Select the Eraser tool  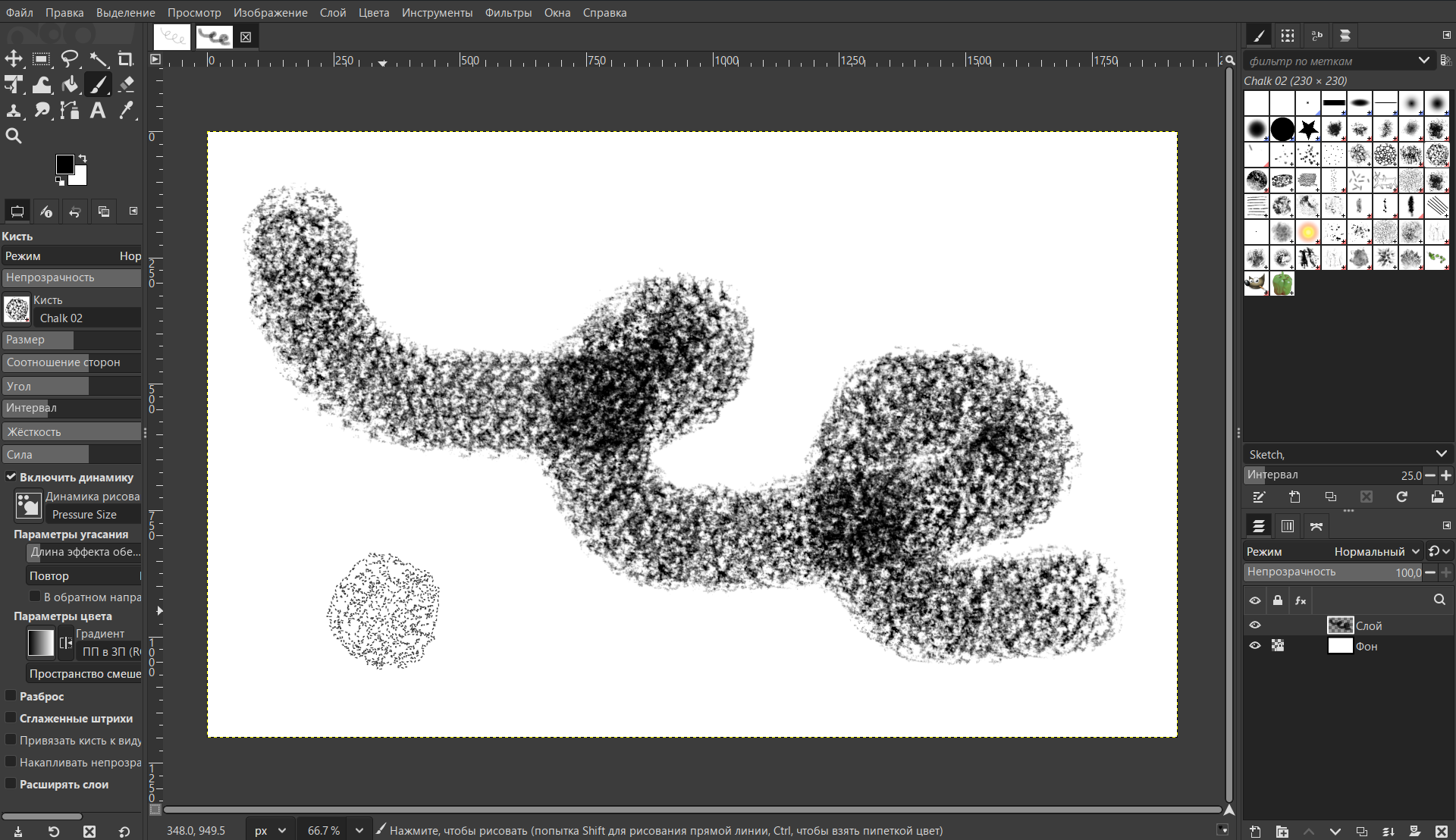coord(127,84)
